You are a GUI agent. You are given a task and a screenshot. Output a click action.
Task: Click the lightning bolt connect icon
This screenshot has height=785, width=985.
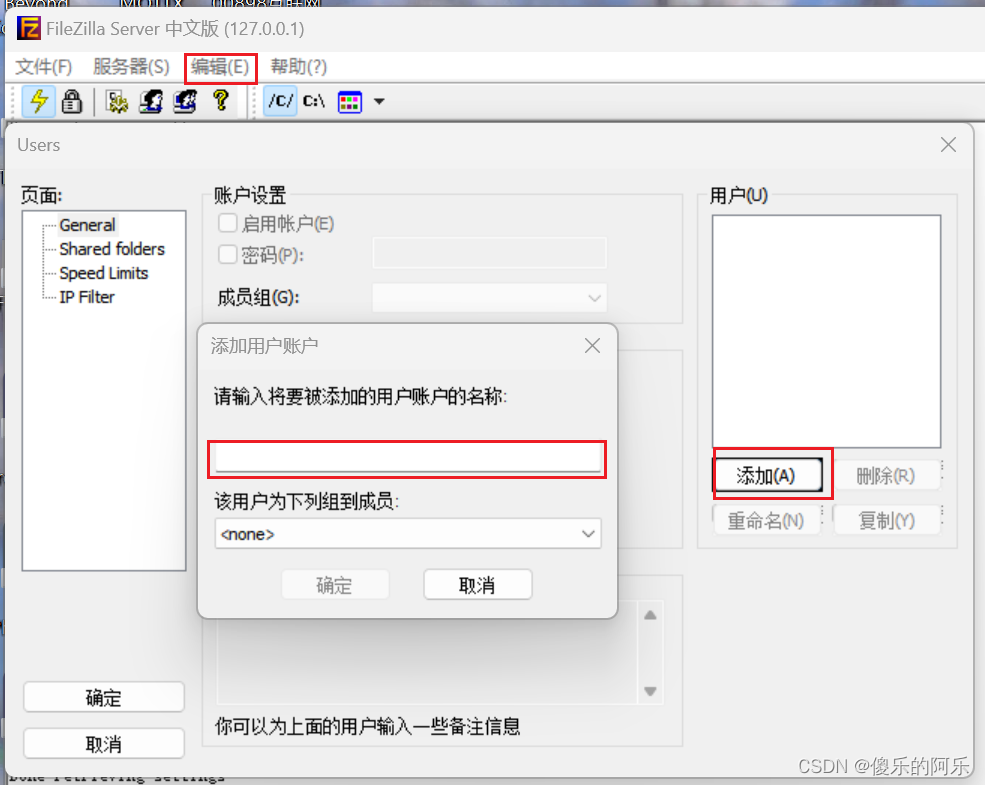(x=39, y=101)
